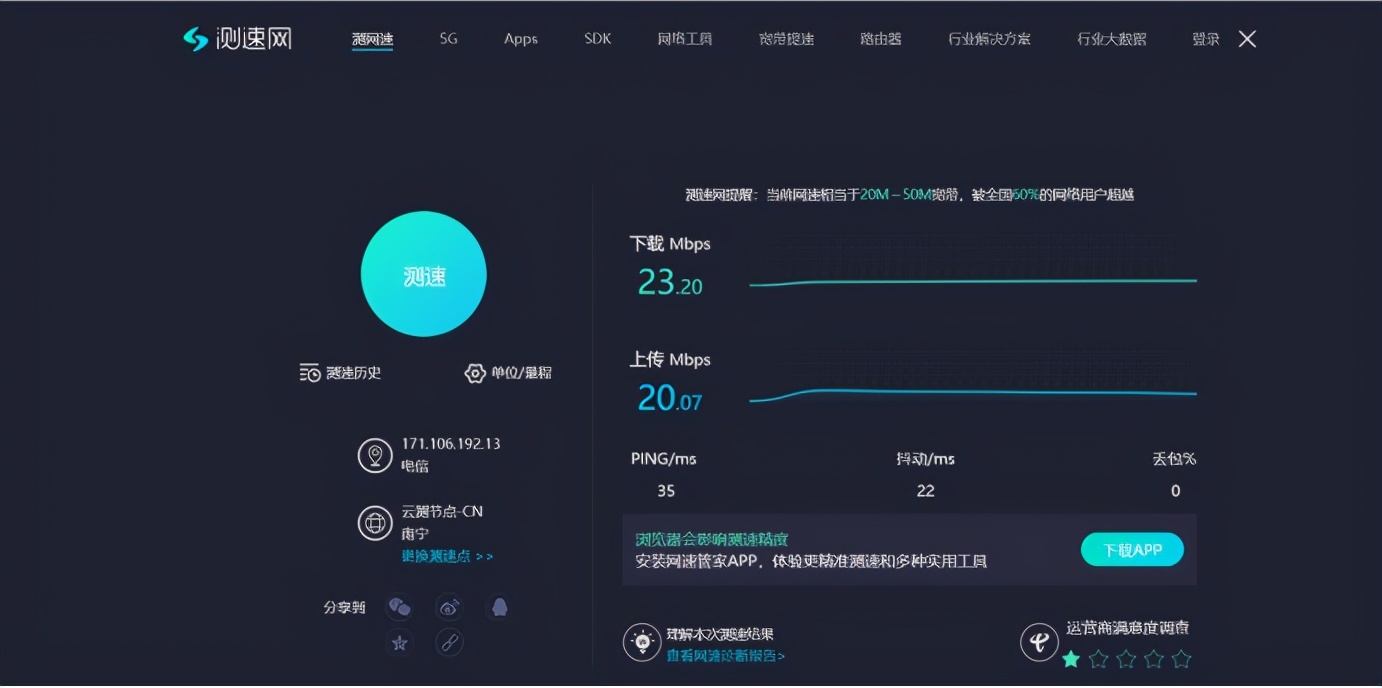Open the SDK menu item
The image size is (1382, 688).
pyautogui.click(x=598, y=39)
